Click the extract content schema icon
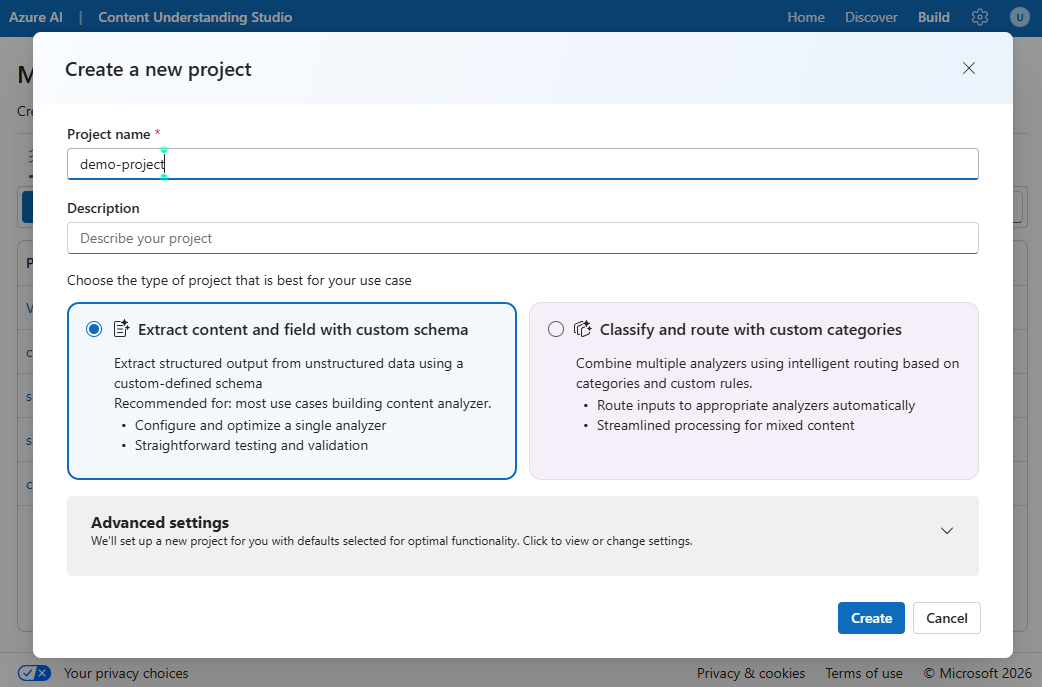Viewport: 1042px width, 687px height. 121,328
